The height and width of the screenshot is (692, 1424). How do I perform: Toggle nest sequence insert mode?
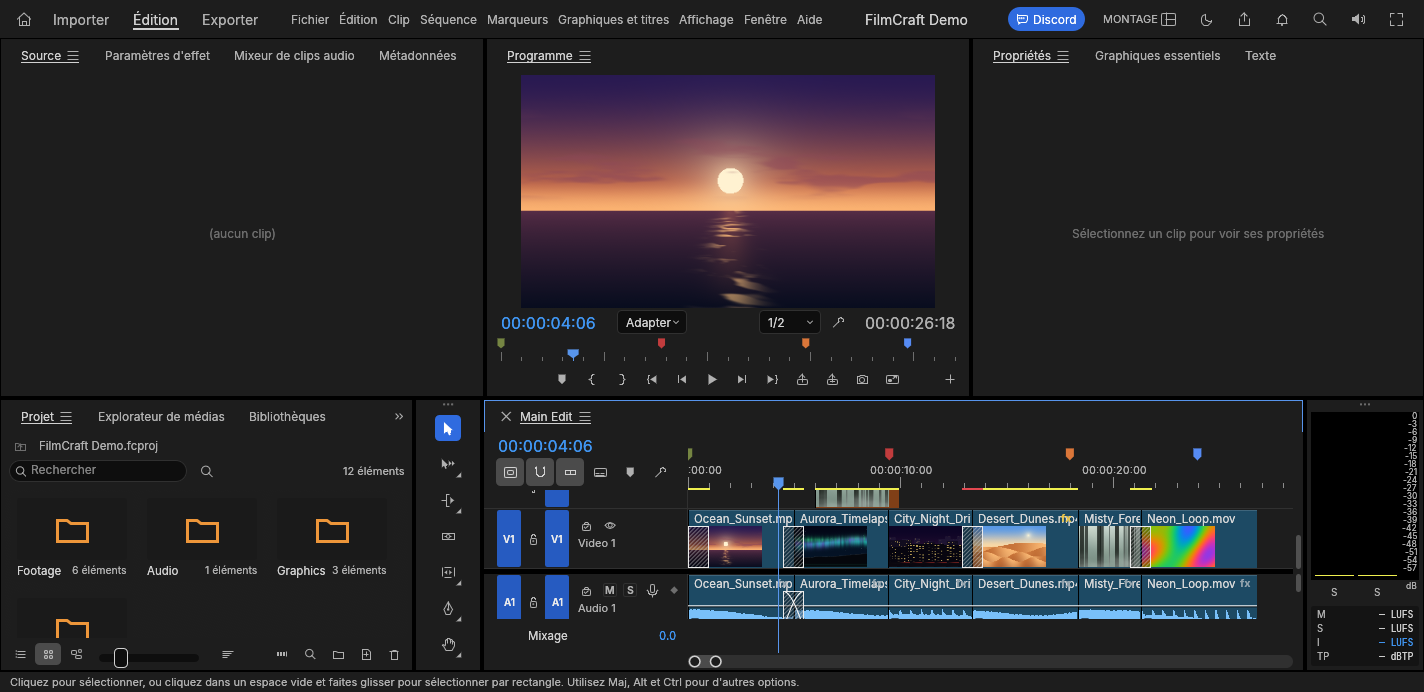510,472
